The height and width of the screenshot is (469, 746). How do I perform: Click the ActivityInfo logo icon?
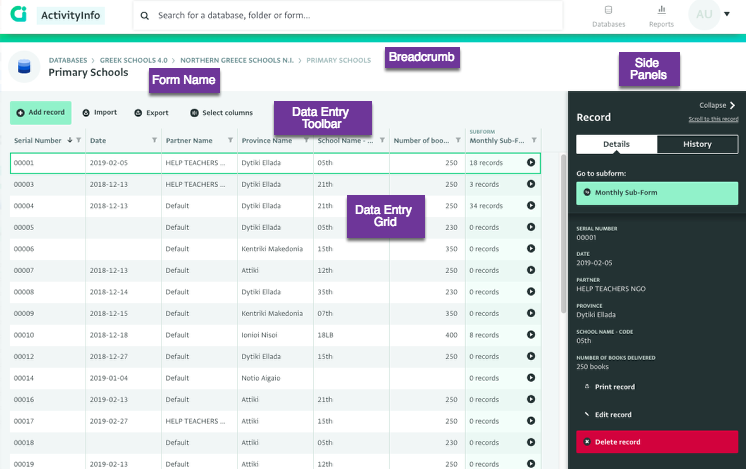(19, 14)
